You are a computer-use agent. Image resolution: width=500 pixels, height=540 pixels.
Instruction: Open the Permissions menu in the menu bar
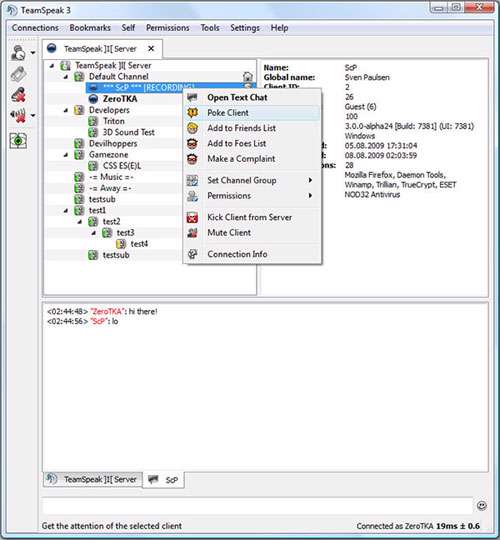[x=168, y=28]
